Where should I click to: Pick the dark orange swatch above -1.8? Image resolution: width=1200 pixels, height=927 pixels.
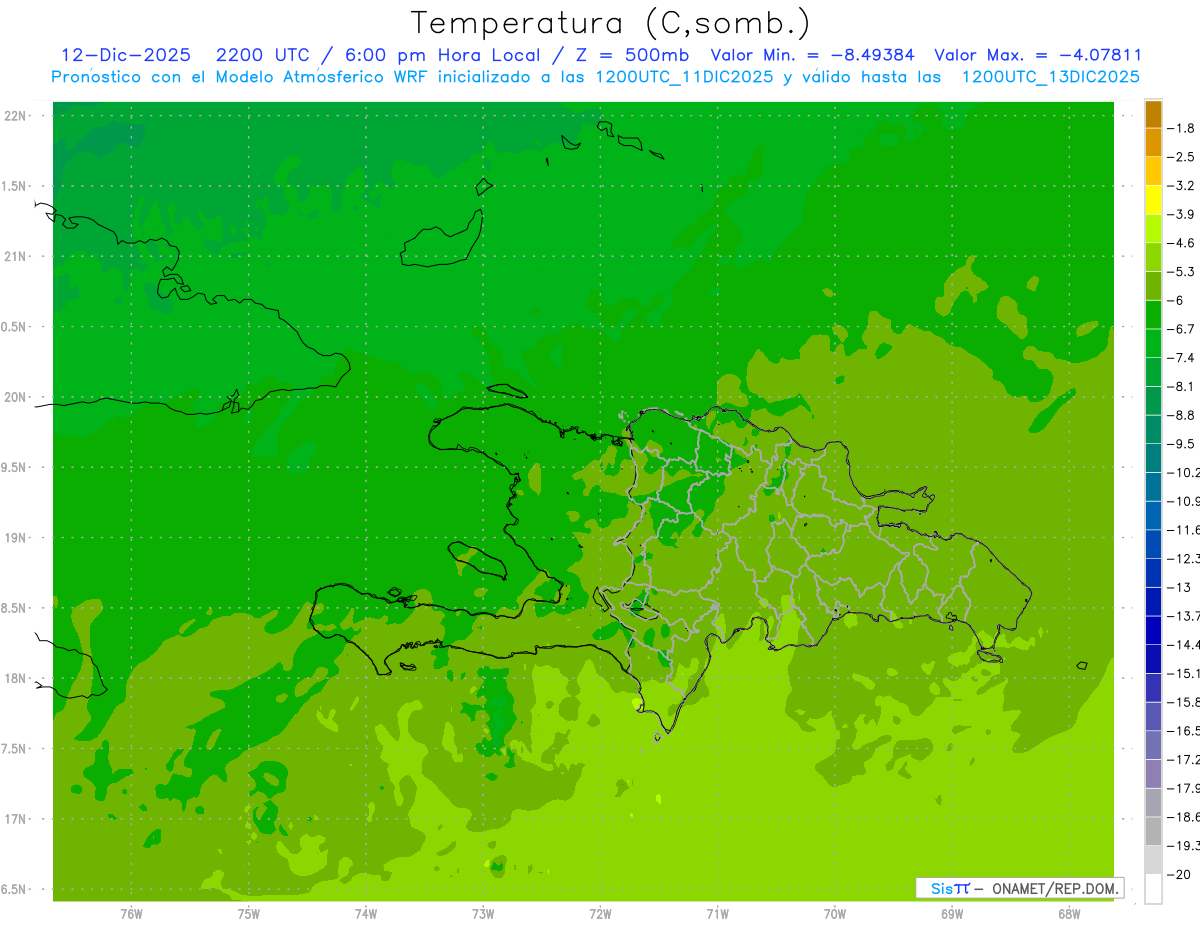click(1154, 114)
